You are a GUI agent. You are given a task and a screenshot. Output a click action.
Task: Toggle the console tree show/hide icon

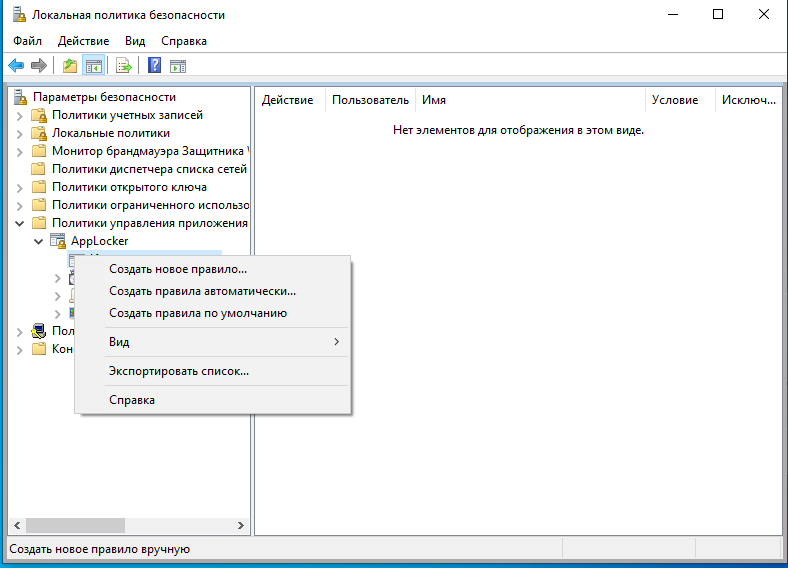pyautogui.click(x=94, y=65)
